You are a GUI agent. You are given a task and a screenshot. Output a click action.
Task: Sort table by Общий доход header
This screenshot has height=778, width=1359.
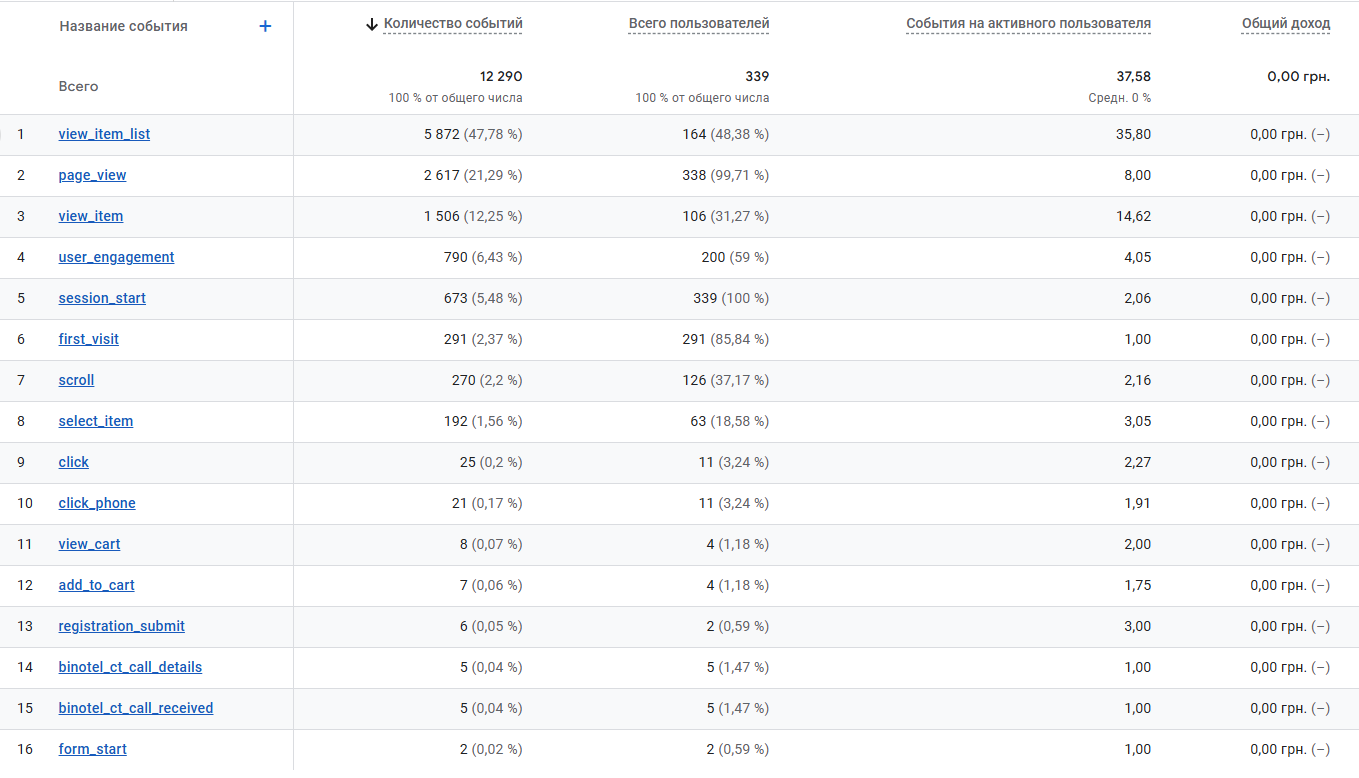click(1285, 23)
